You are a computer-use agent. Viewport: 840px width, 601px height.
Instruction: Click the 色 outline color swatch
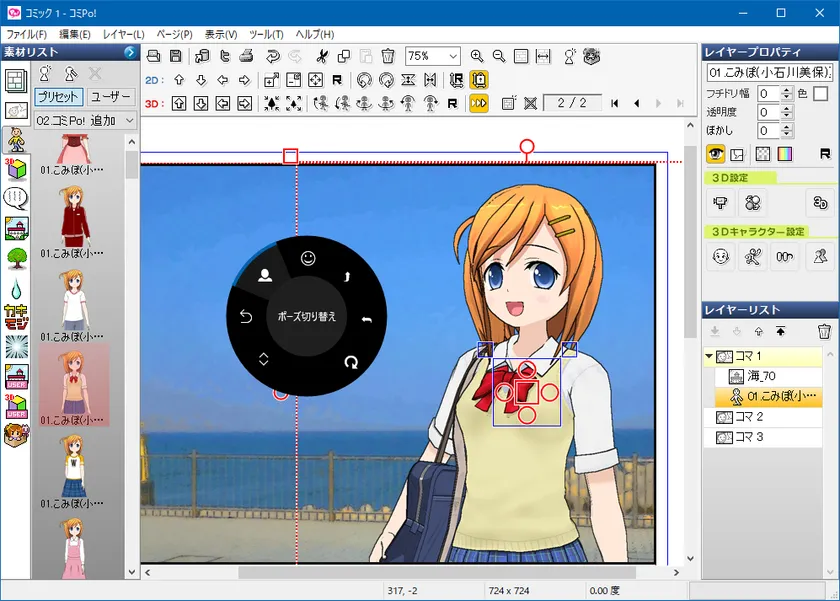pyautogui.click(x=820, y=93)
